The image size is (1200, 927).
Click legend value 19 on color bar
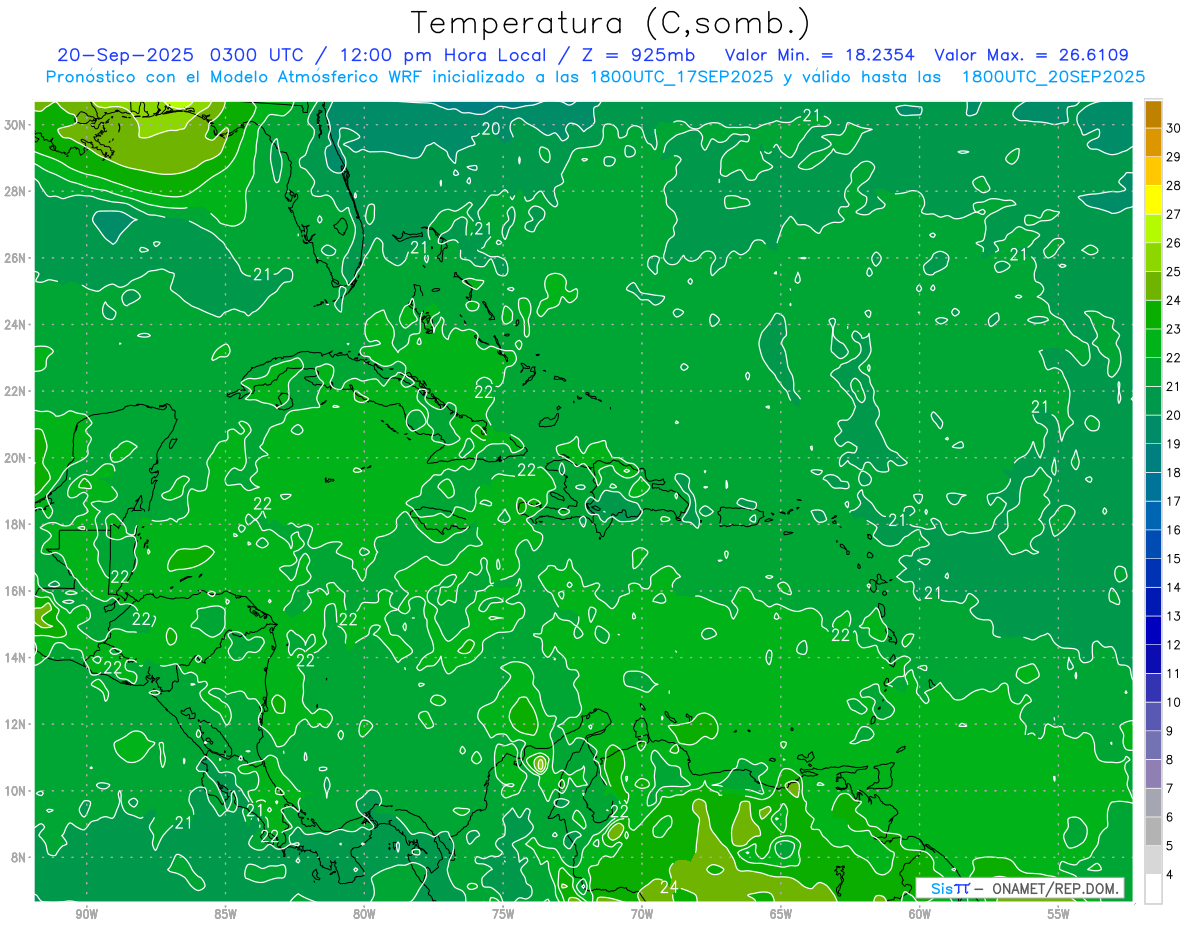click(x=1174, y=444)
